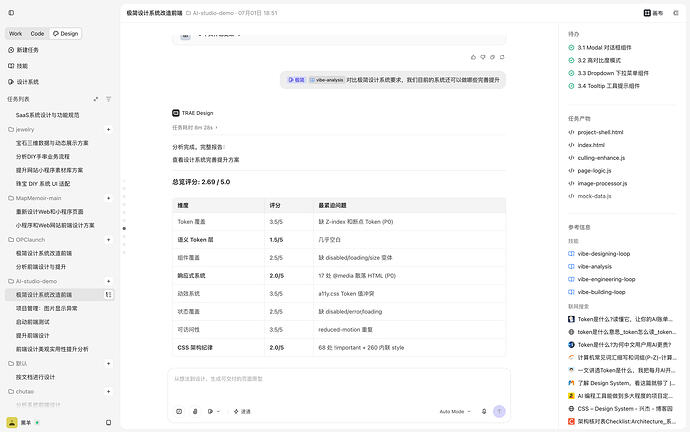The image size is (690, 432).
Task: Attach a file with the paperclip icon
Action: [195, 412]
